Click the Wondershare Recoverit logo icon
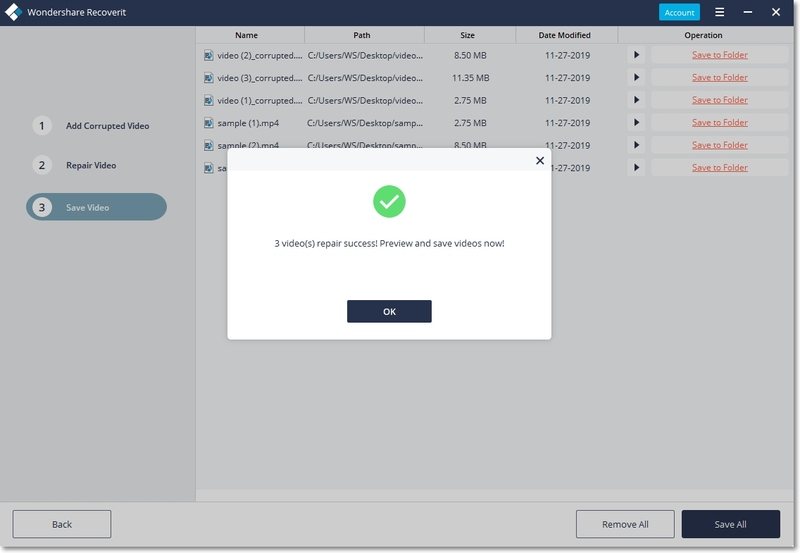Viewport: 800px width, 553px height. pos(13,12)
